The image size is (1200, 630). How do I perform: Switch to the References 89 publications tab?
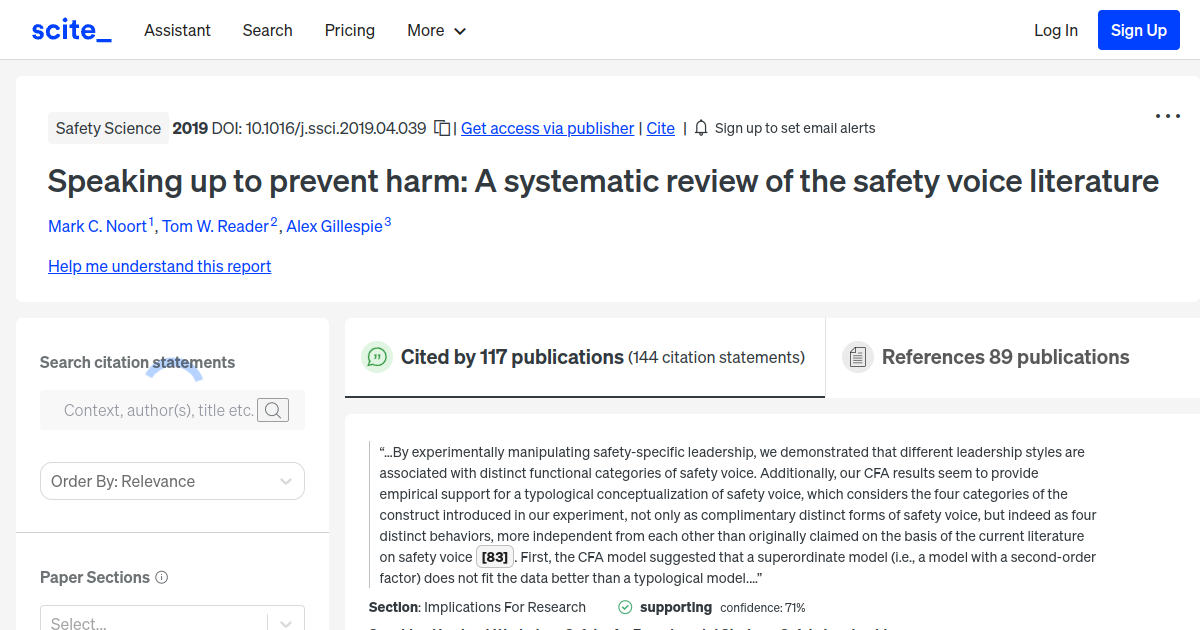pos(1005,357)
